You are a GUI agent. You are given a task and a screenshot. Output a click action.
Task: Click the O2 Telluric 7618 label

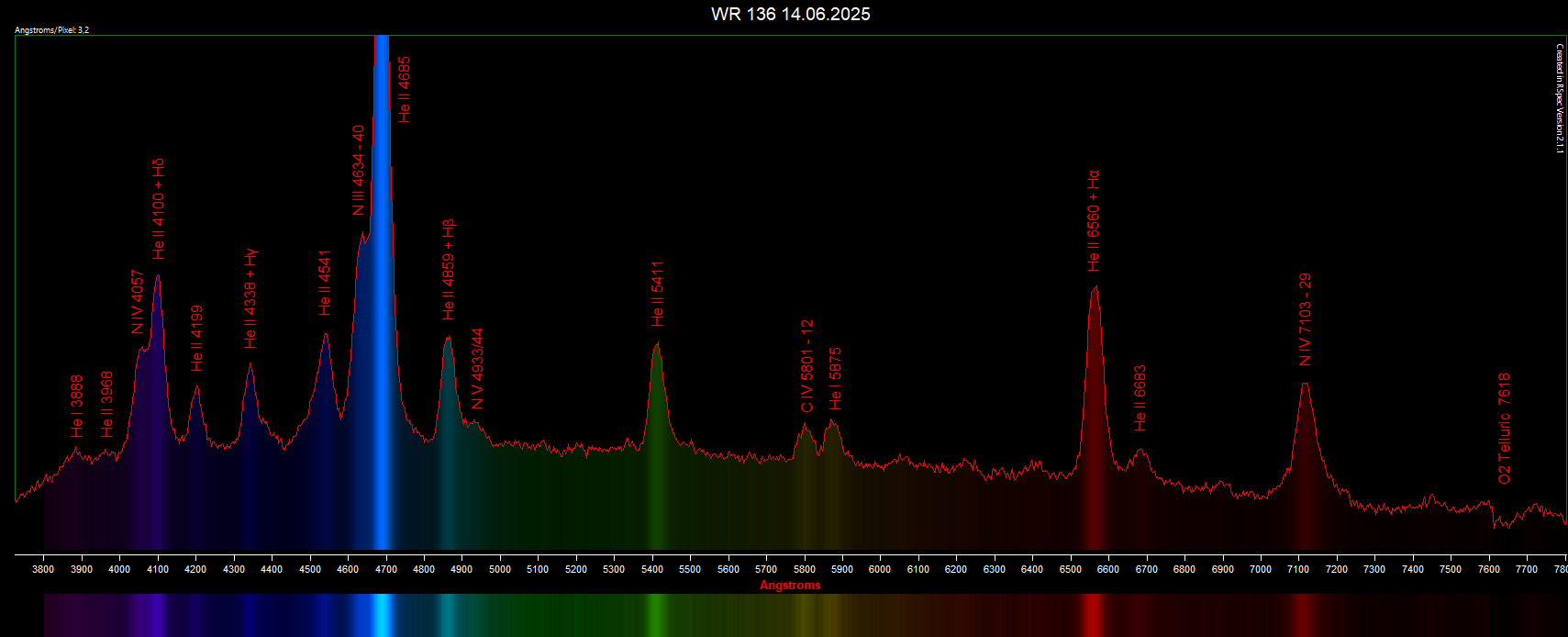point(1505,429)
